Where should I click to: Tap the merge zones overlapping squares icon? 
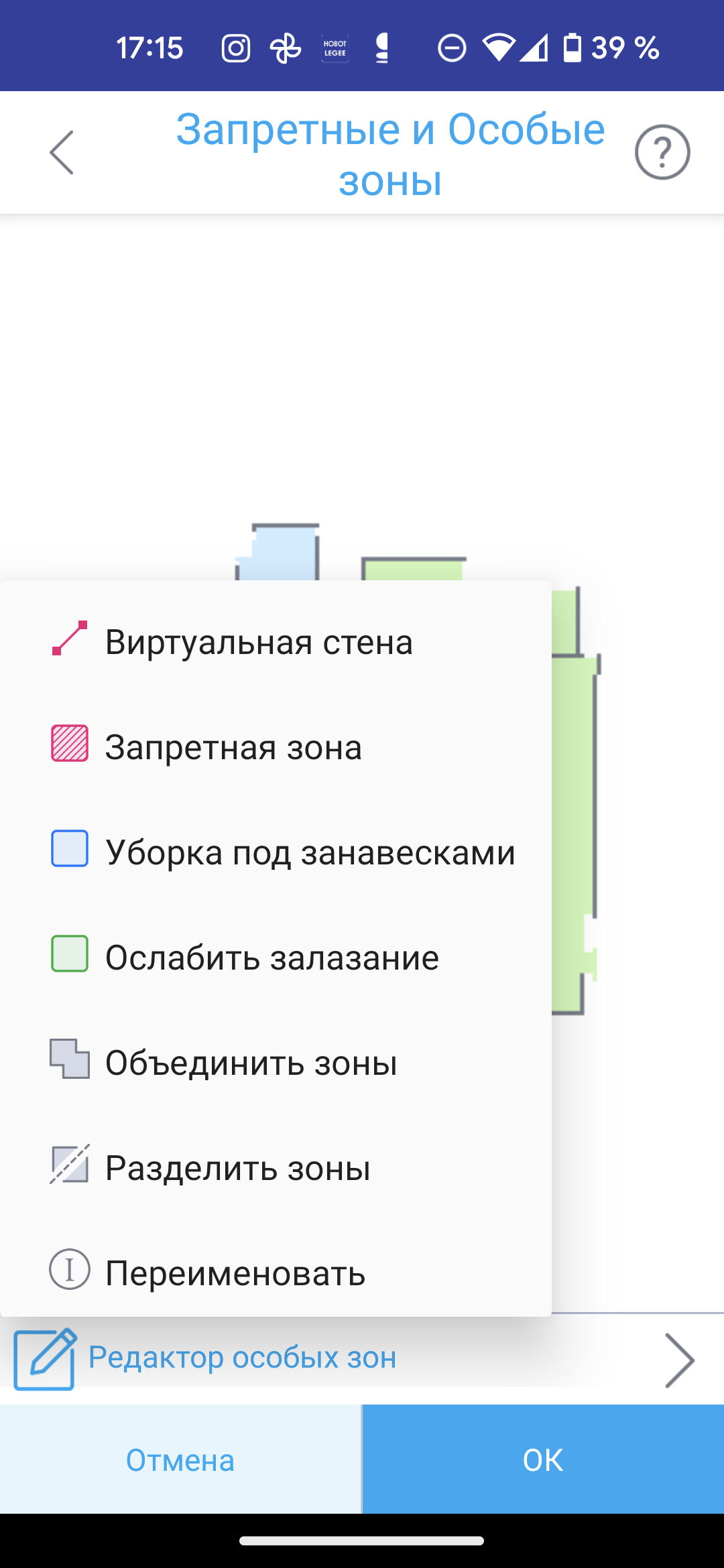tap(70, 1059)
